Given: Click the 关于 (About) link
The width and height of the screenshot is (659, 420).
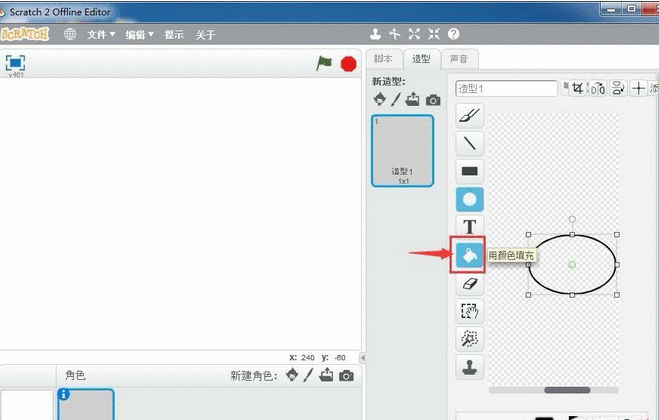Looking at the screenshot, I should (x=205, y=34).
